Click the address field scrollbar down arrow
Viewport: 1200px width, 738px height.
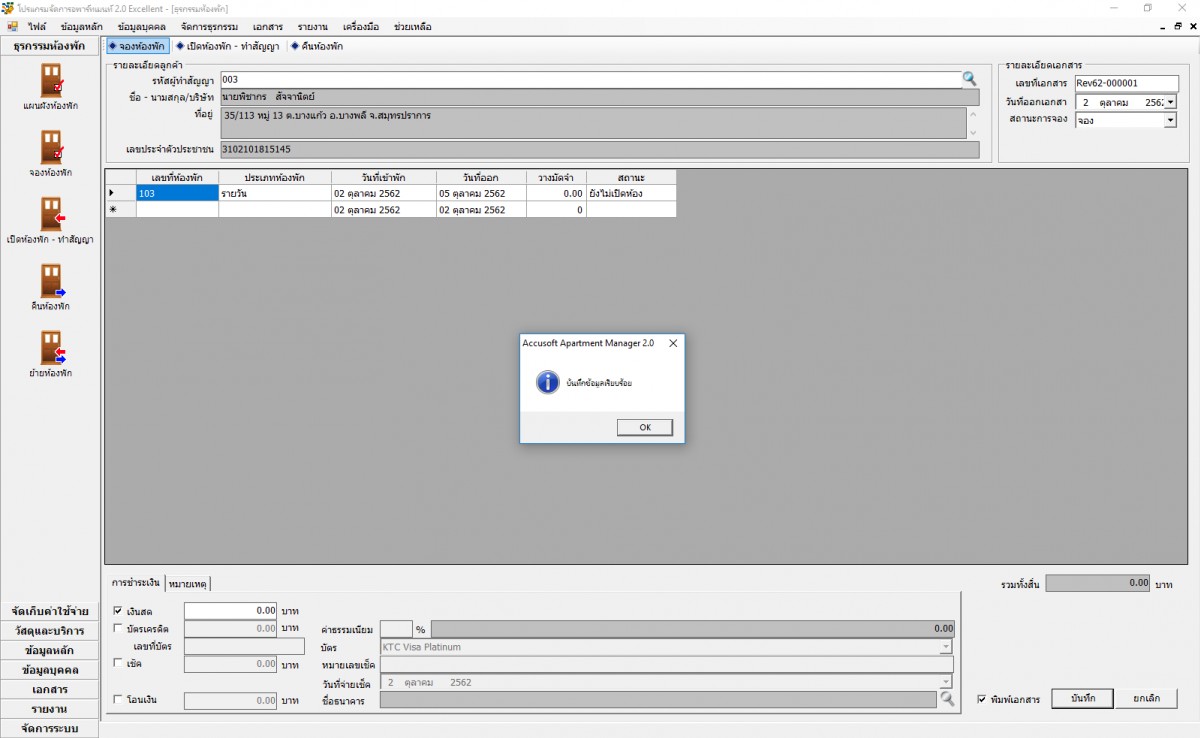(x=973, y=132)
